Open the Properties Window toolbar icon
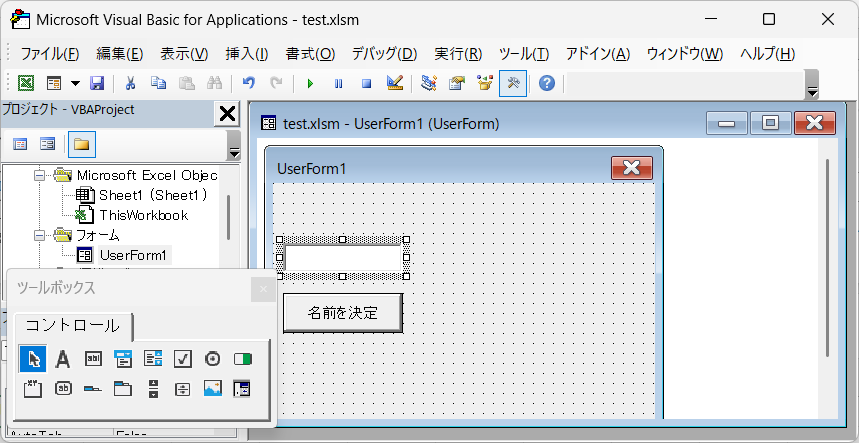Image resolution: width=859 pixels, height=443 pixels. (456, 83)
